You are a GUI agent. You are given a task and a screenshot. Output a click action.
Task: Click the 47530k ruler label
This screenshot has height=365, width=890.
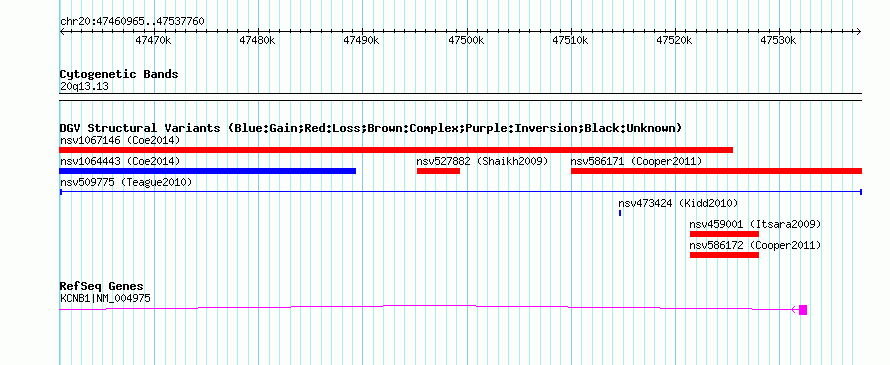tap(779, 41)
